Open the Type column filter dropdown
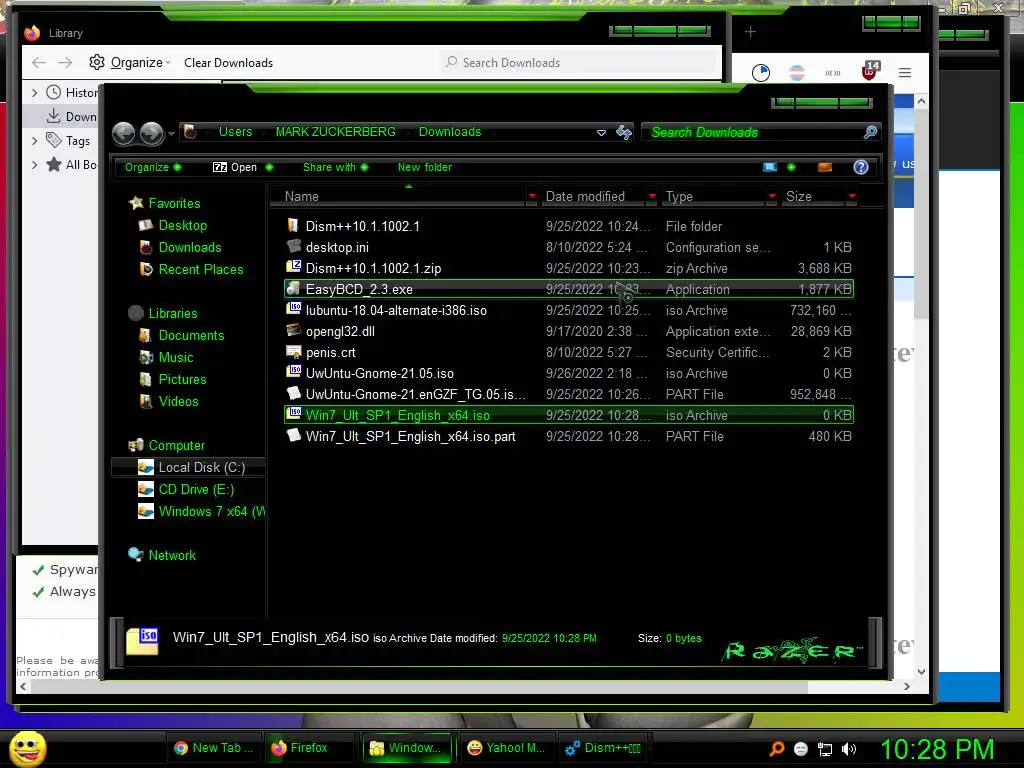The image size is (1024, 768). [x=772, y=196]
